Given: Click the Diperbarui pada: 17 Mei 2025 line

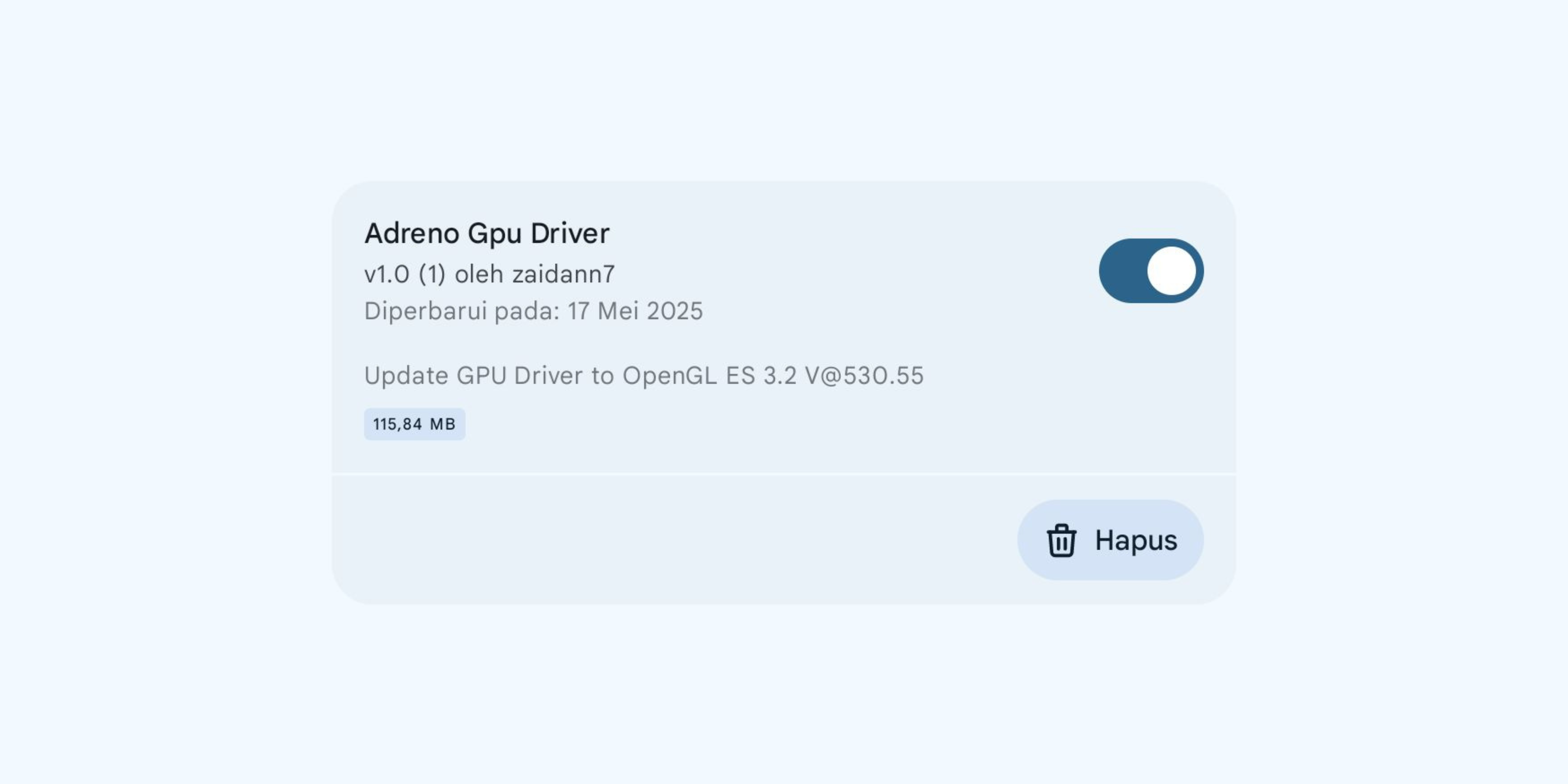Looking at the screenshot, I should click(x=533, y=311).
